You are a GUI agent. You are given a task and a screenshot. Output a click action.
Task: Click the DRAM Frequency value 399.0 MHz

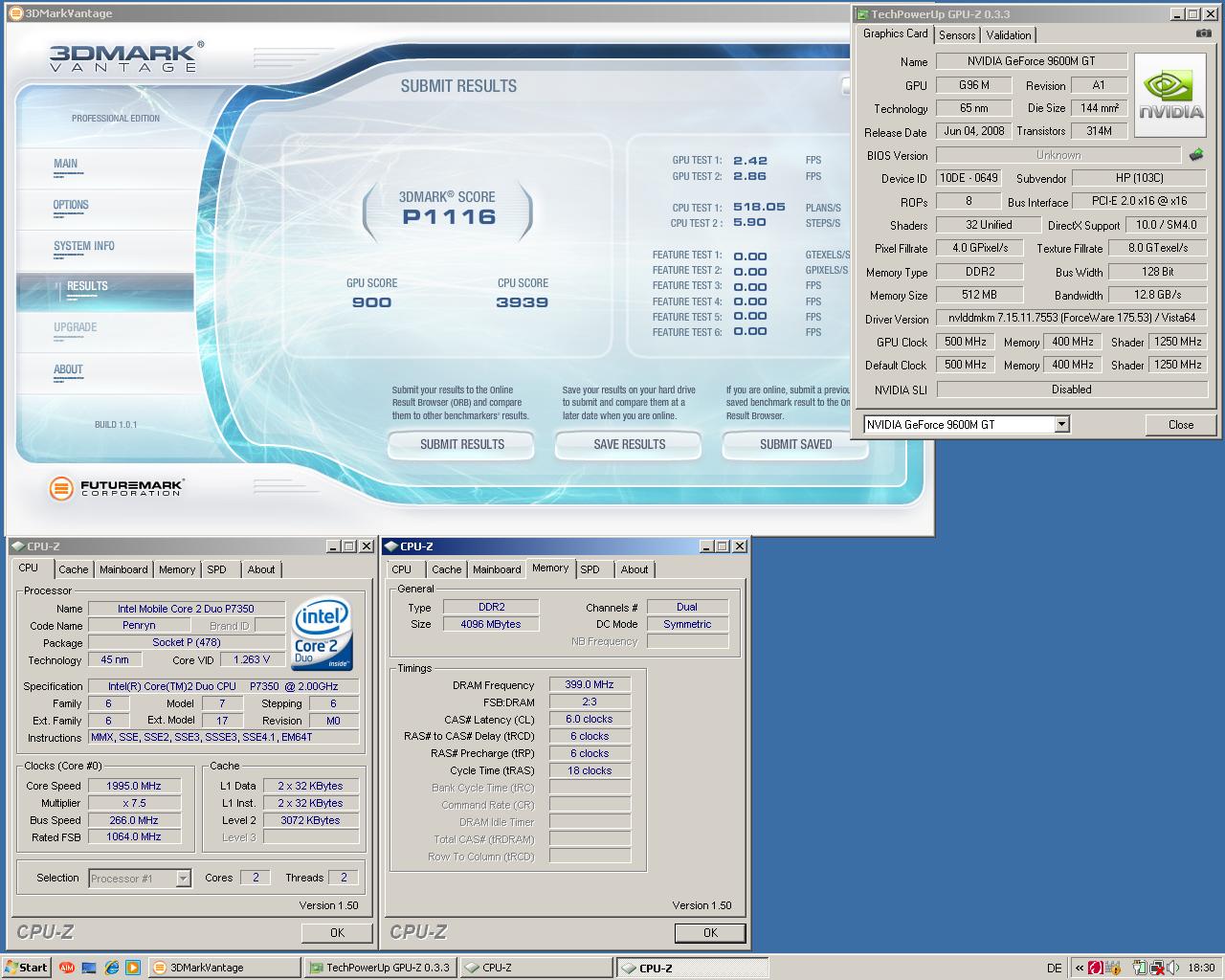(590, 684)
